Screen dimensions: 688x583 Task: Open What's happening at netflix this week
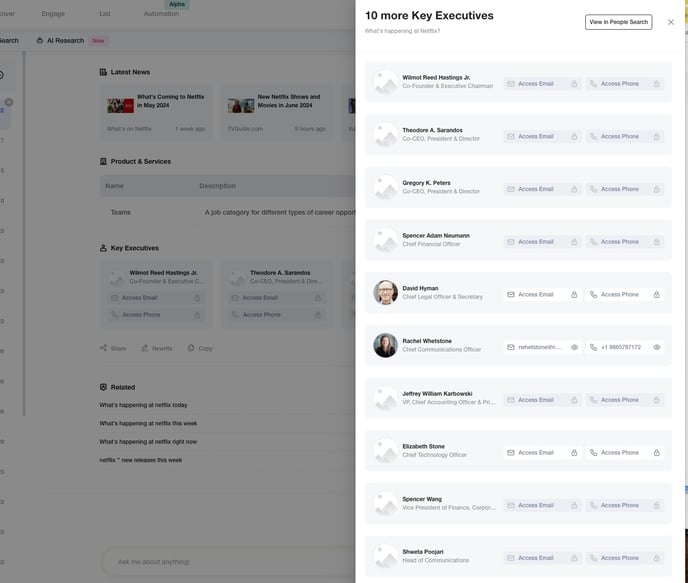(148, 423)
